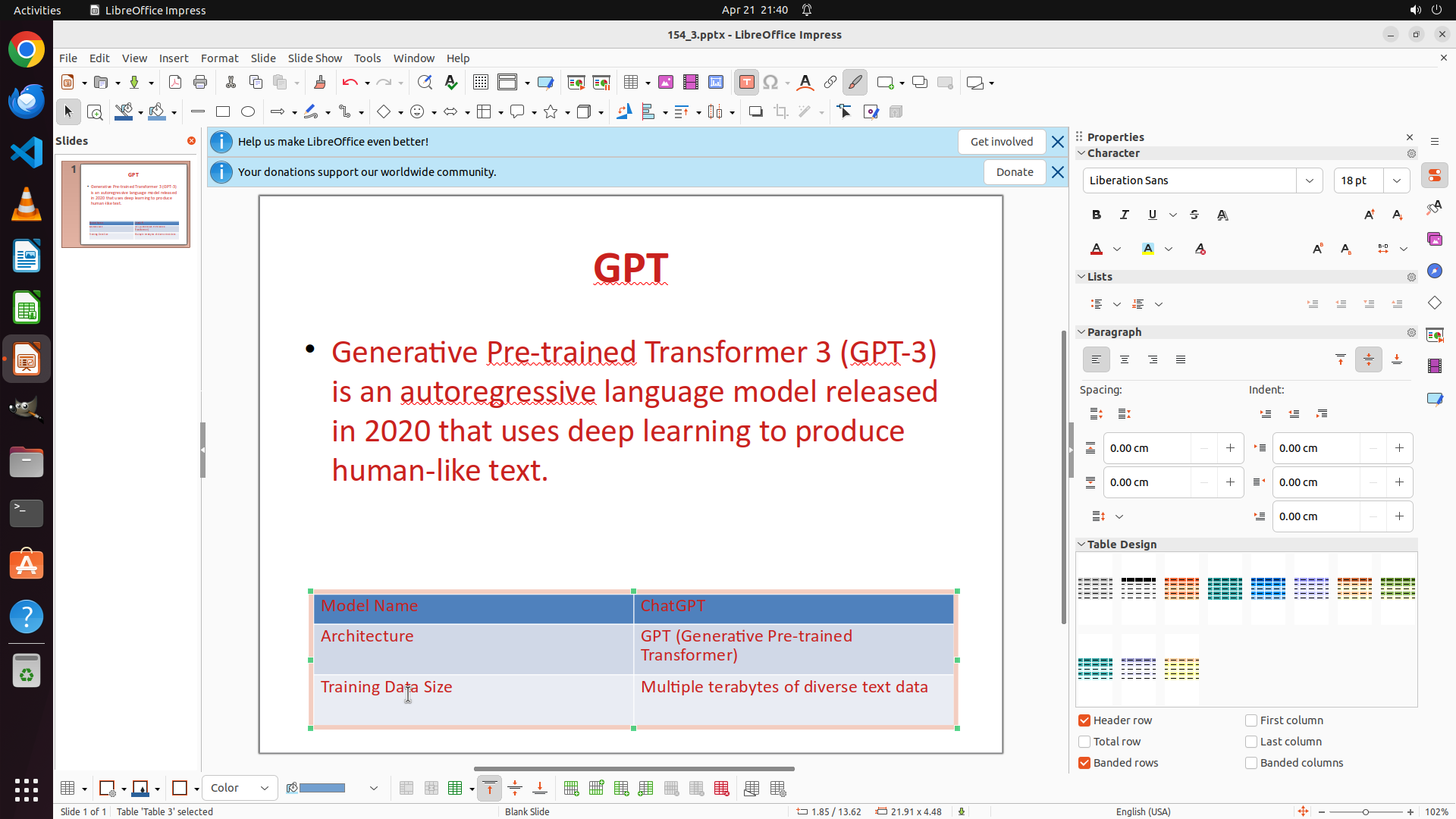Click the Donate button
1456x819 pixels.
1015,172
